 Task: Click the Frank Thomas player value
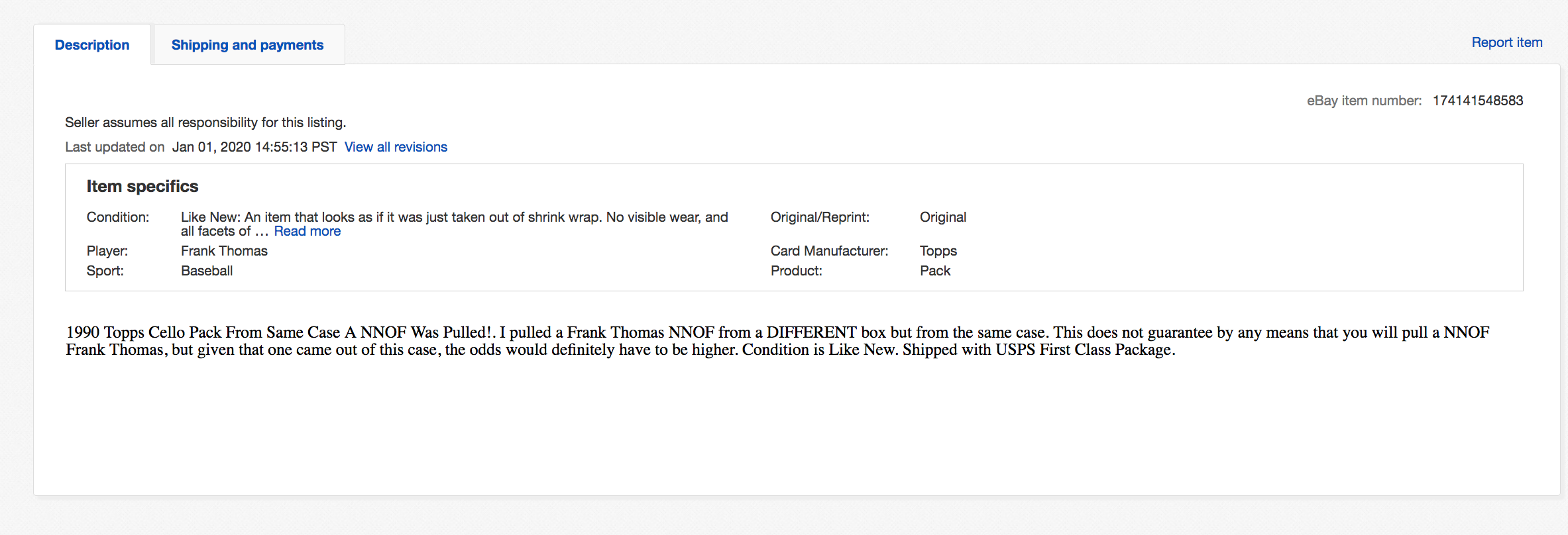pyautogui.click(x=224, y=251)
